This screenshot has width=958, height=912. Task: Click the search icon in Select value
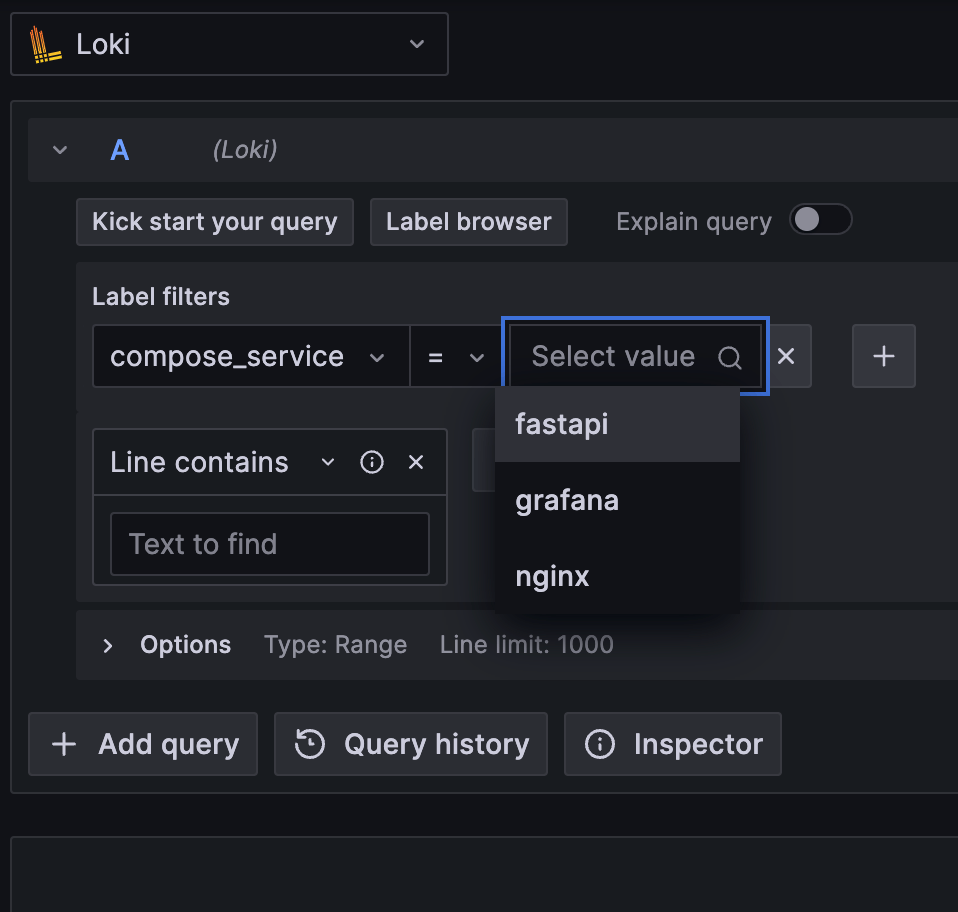(730, 357)
